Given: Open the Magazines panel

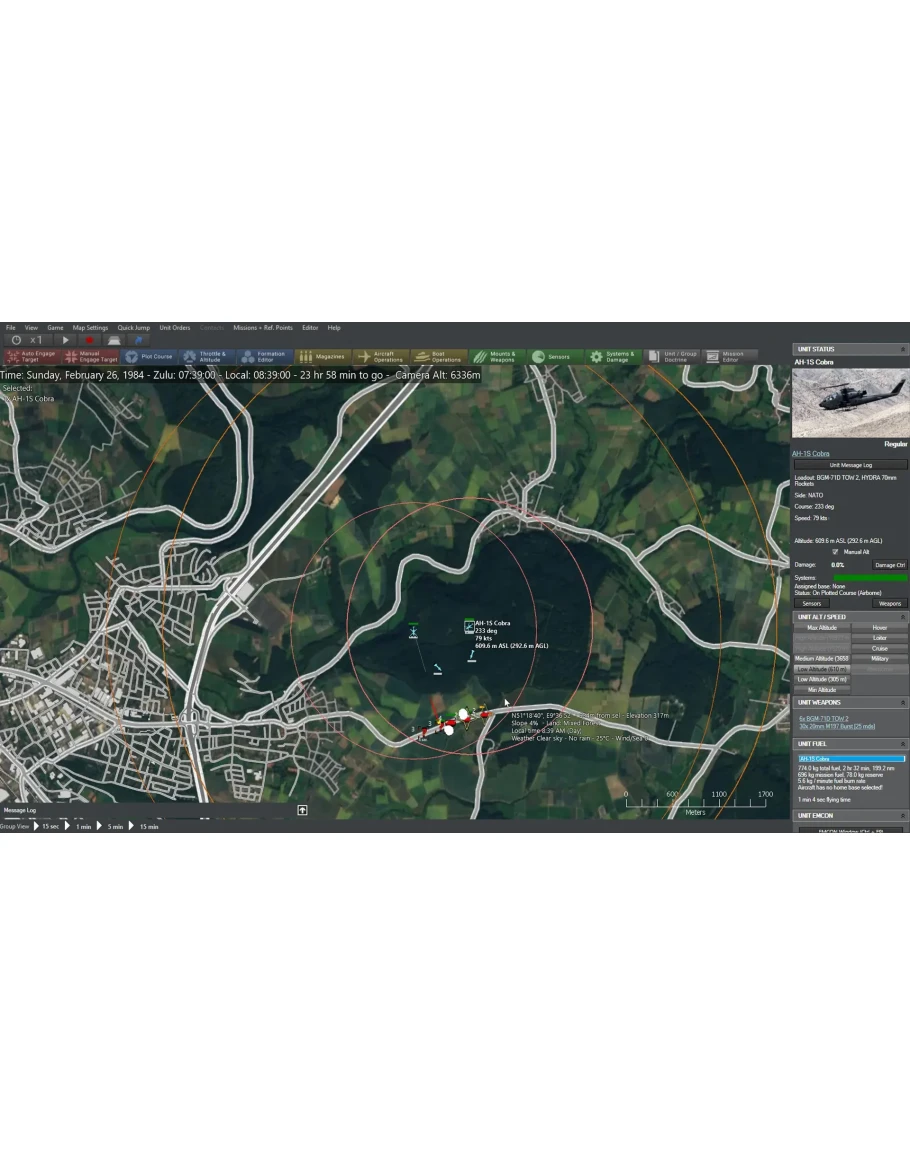Looking at the screenshot, I should pos(323,356).
